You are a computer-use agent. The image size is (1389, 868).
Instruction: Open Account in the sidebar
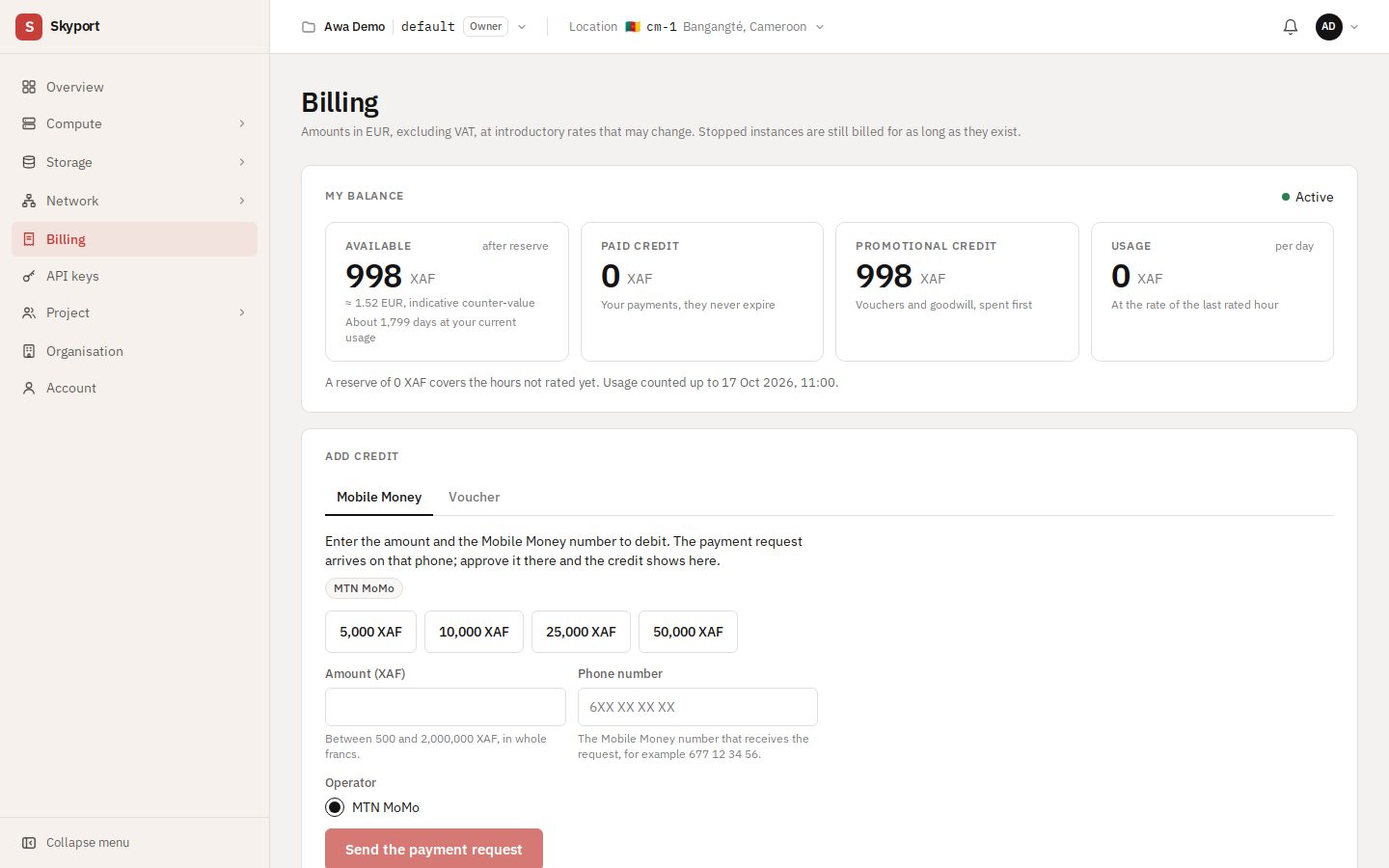tap(134, 388)
